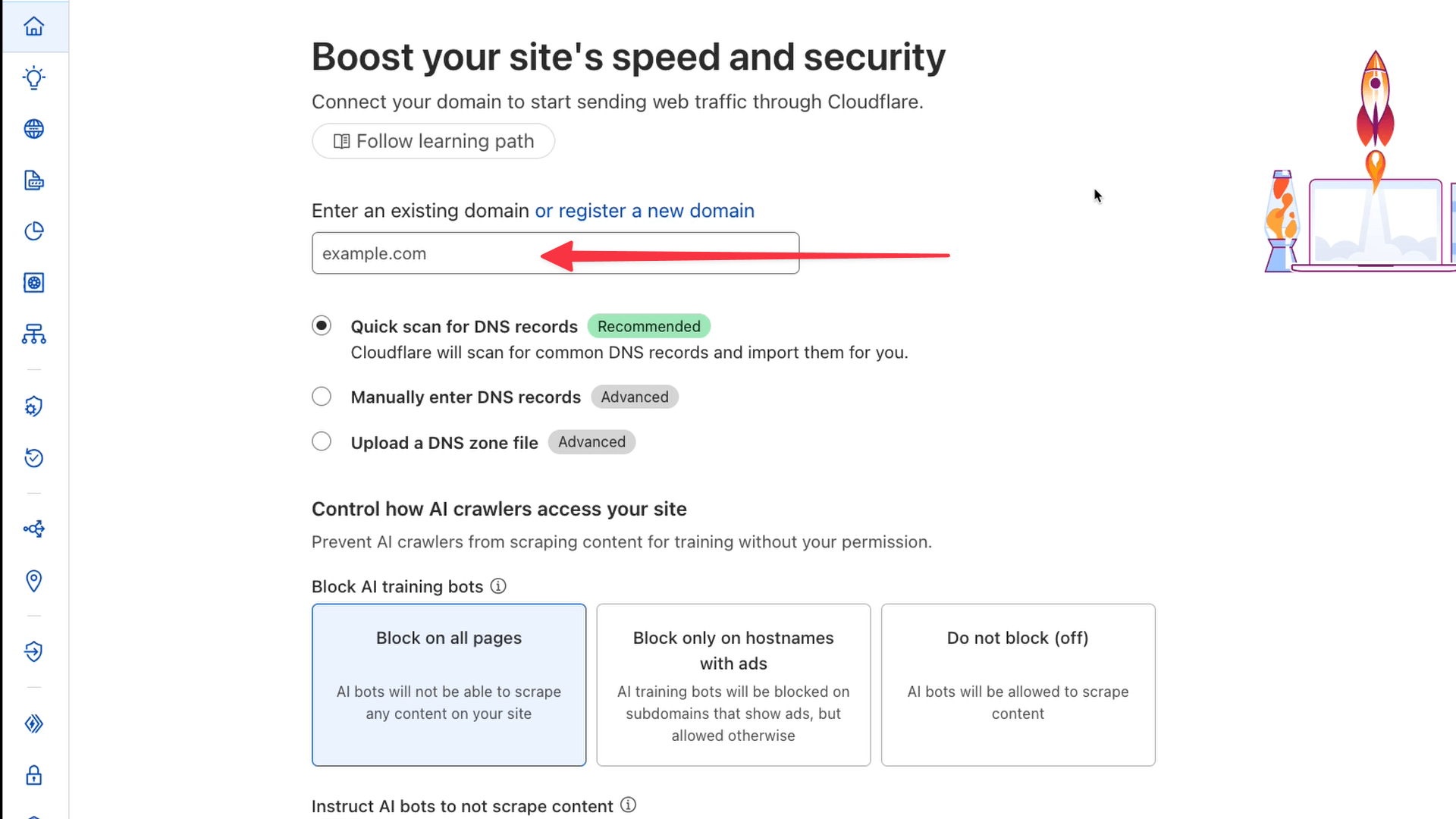Viewport: 1456px width, 819px height.
Task: Click the padlock SSL icon in sidebar
Action: tap(34, 775)
